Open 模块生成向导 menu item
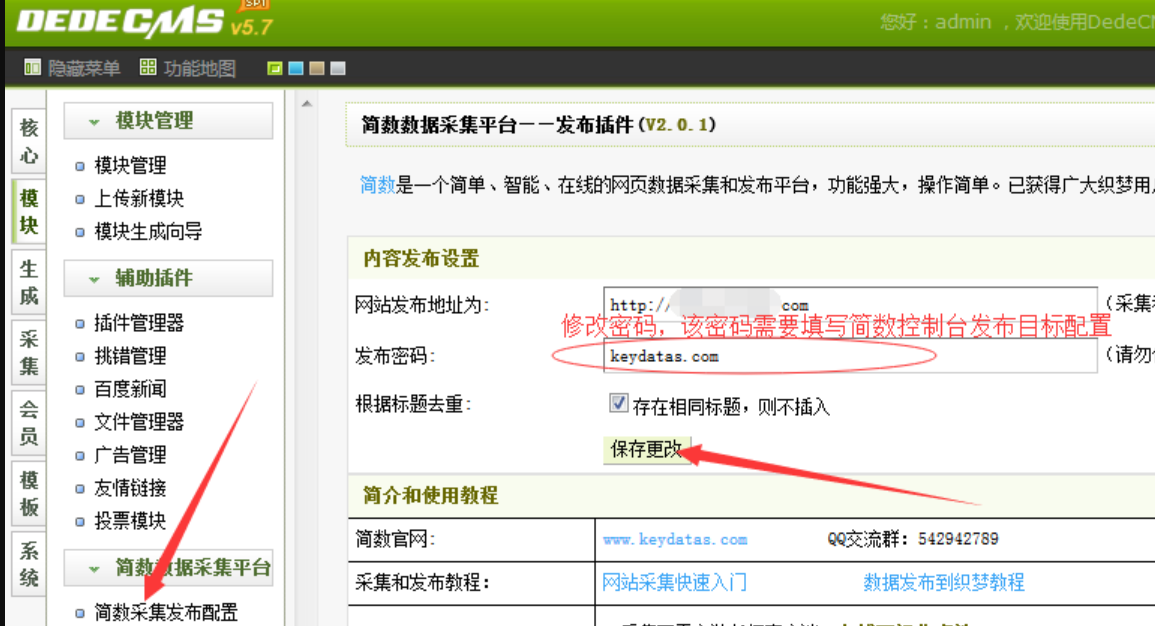Viewport: 1155px width, 626px height. click(x=148, y=231)
